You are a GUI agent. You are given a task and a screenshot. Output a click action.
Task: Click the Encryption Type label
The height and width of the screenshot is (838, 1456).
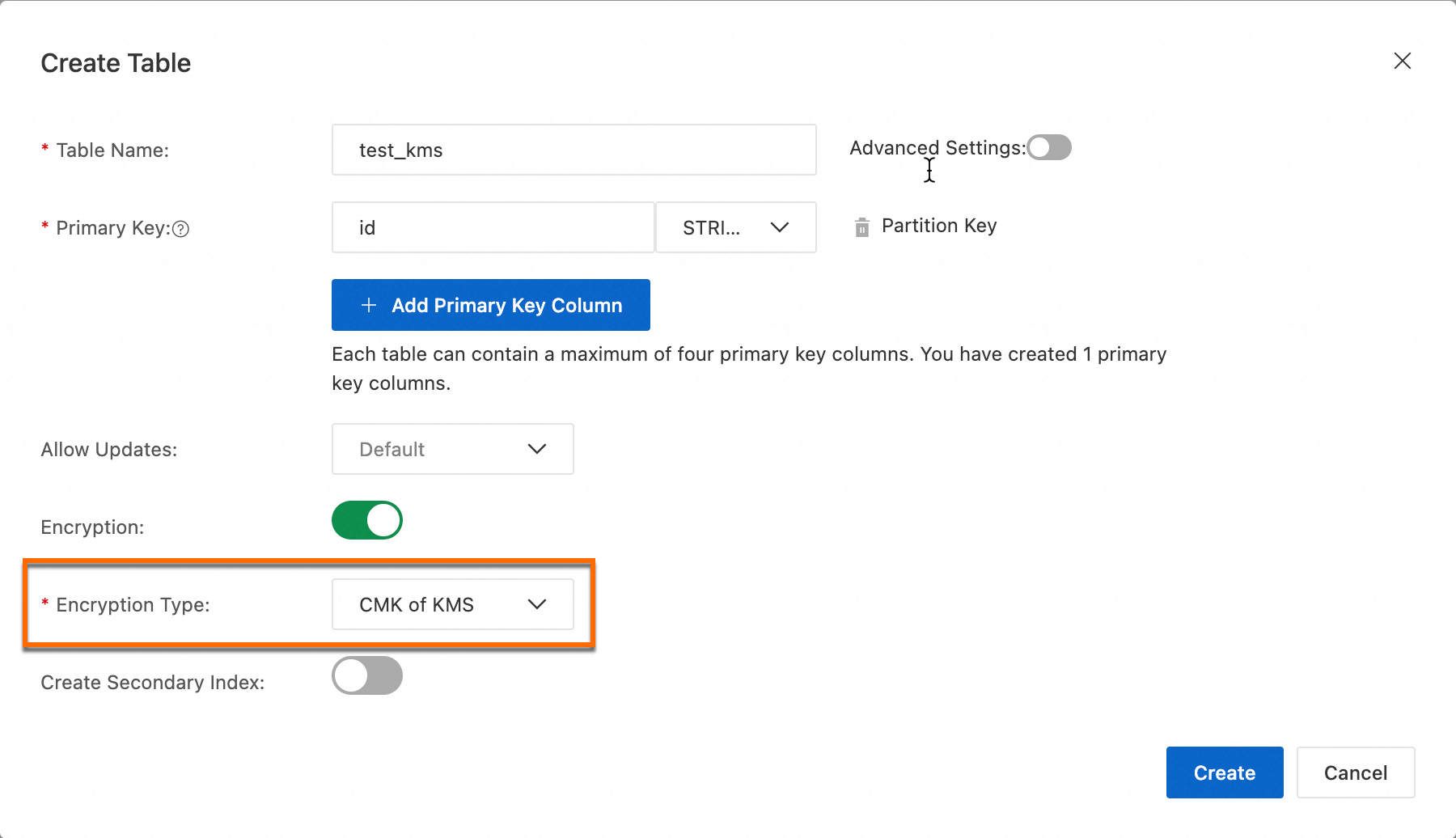(133, 605)
